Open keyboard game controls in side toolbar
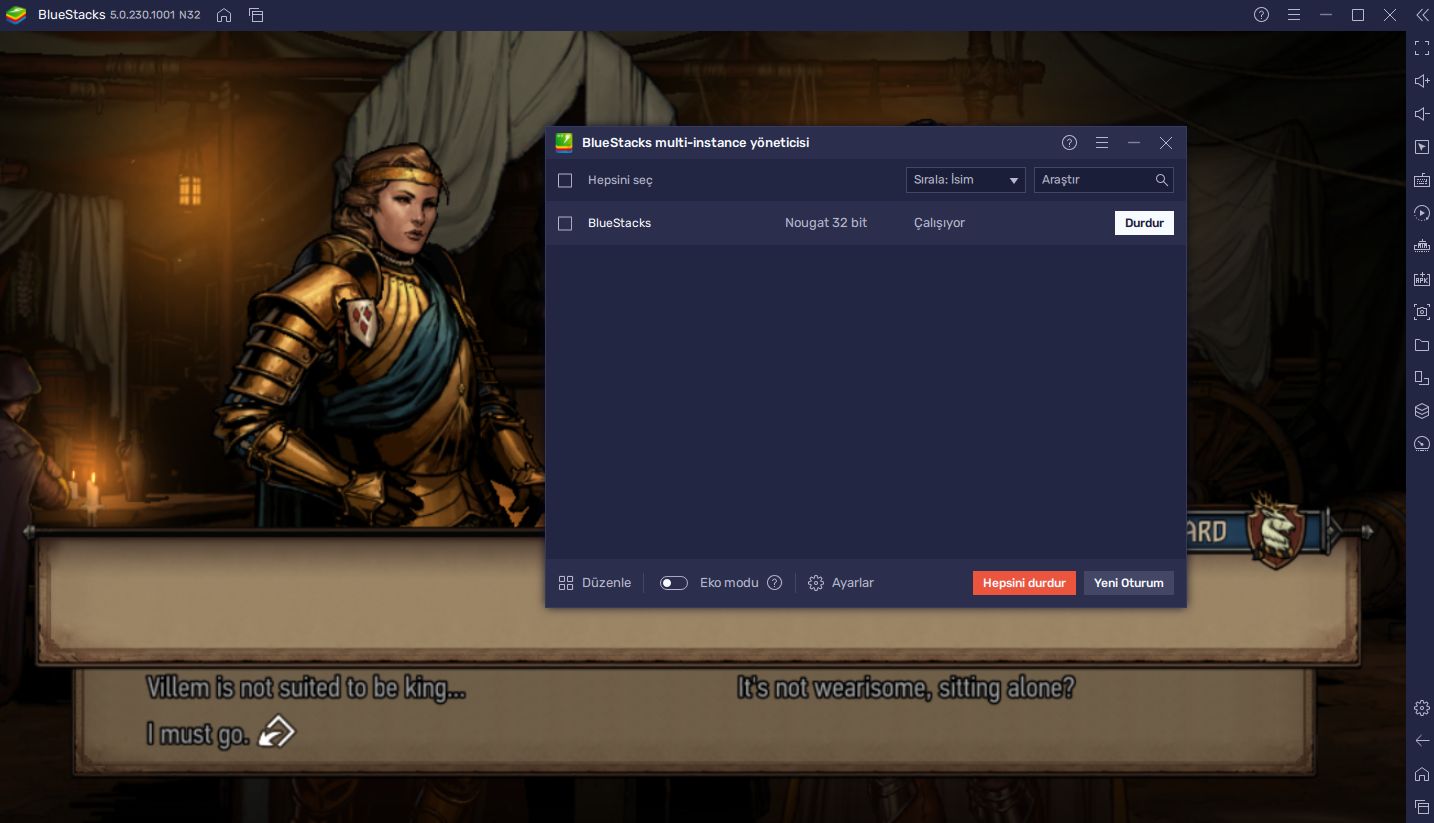The width and height of the screenshot is (1434, 823). 1422,180
